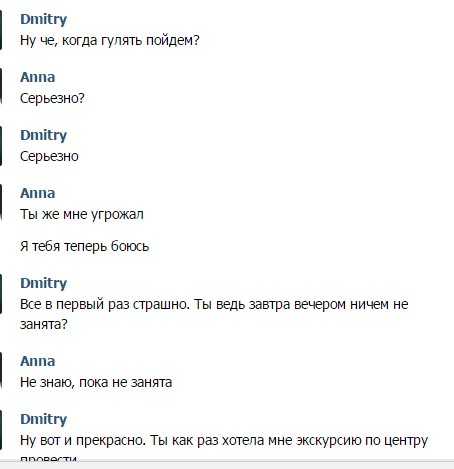Click Dmitry's name above the "Серьезно" reply
This screenshot has height=469, width=454.
click(x=43, y=135)
